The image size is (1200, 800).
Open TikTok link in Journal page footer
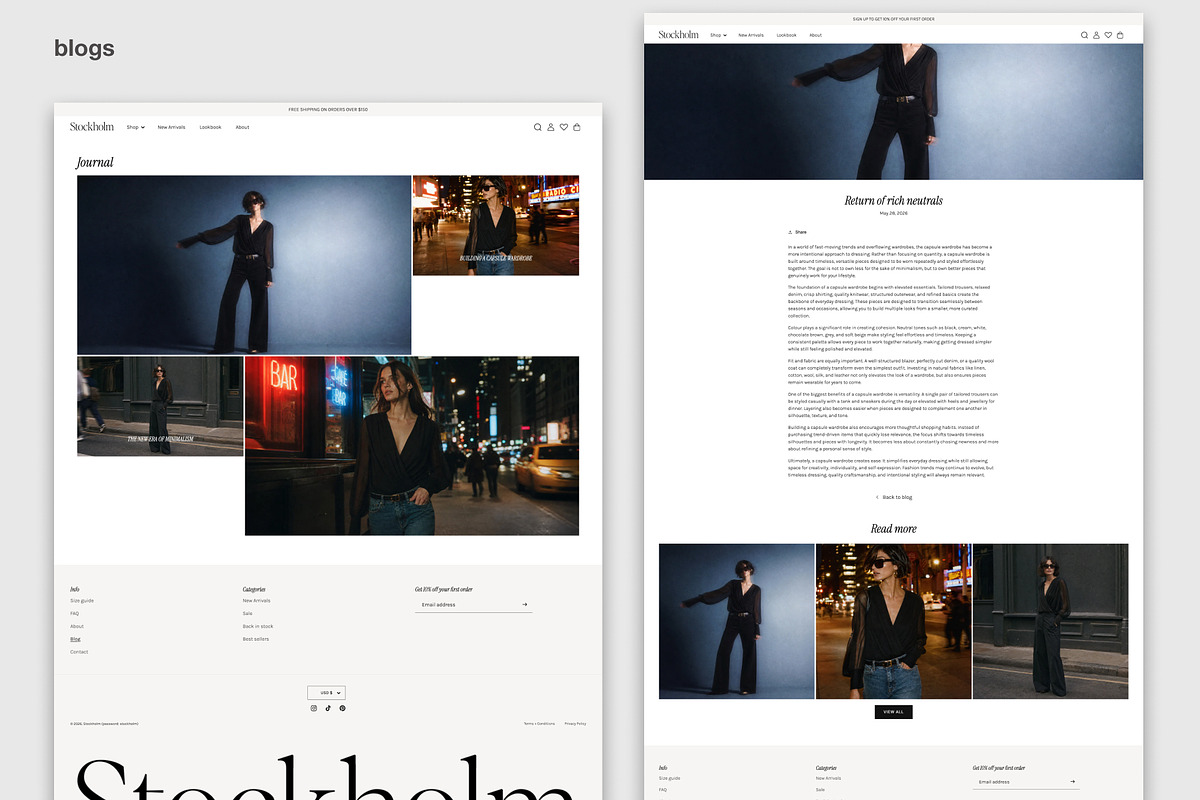328,708
